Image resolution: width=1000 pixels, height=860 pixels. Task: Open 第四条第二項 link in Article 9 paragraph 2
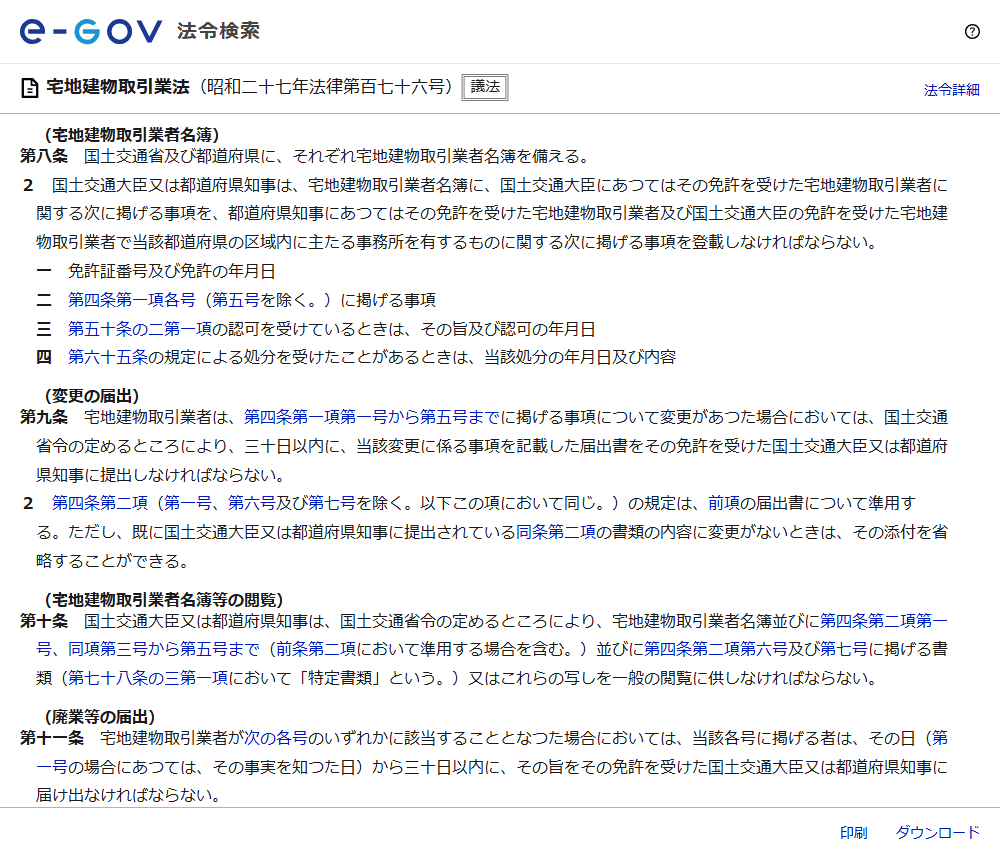tap(99, 503)
